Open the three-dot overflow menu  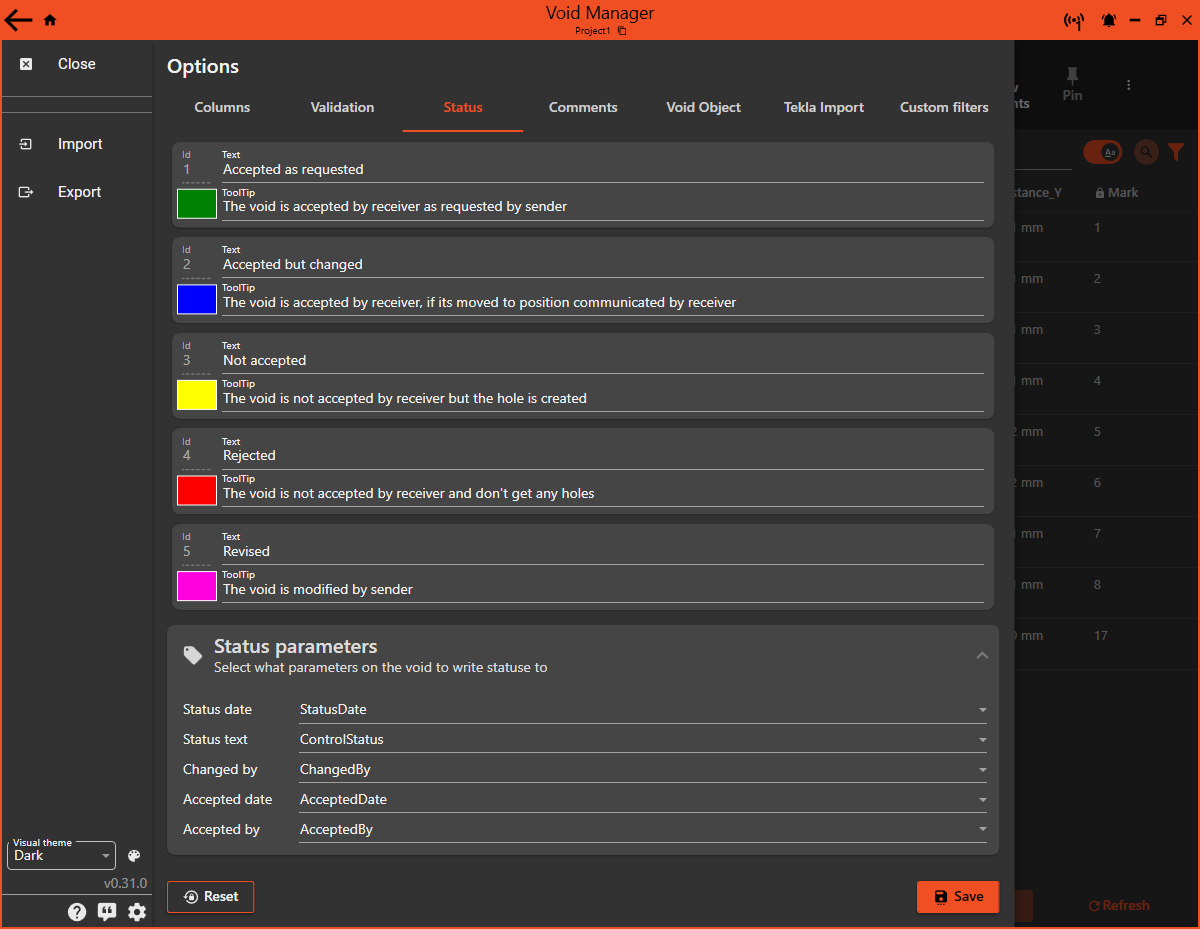[1128, 85]
